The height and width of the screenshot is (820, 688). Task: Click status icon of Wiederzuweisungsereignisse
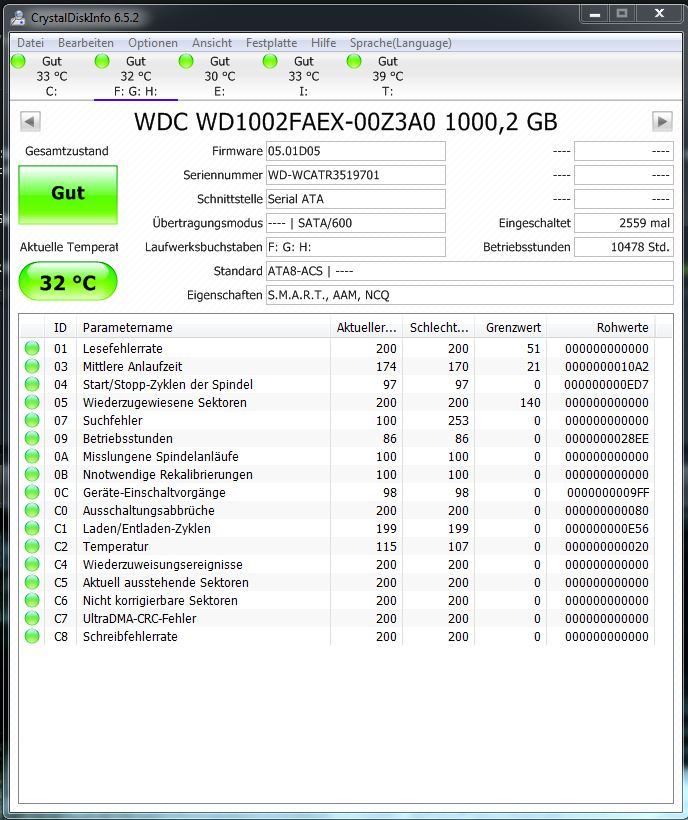click(32, 564)
